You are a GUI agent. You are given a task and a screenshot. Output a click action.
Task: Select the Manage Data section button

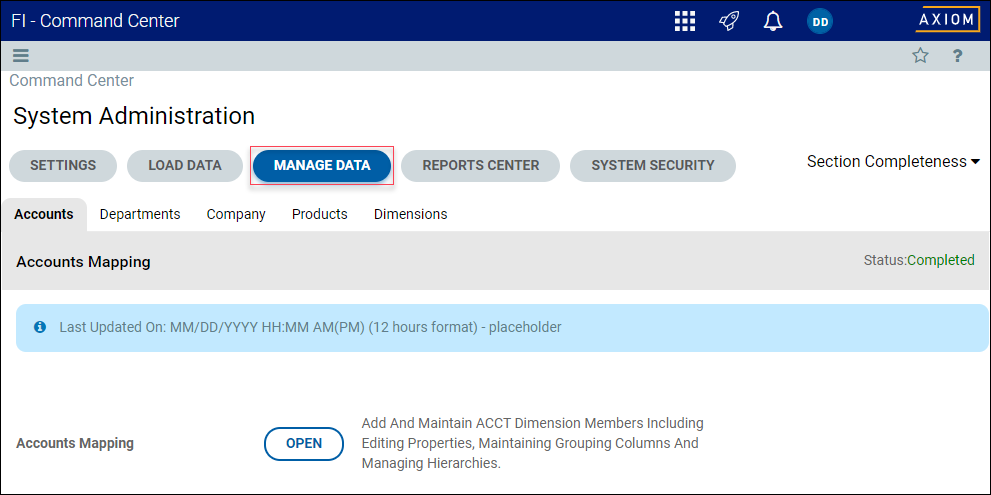pyautogui.click(x=322, y=166)
